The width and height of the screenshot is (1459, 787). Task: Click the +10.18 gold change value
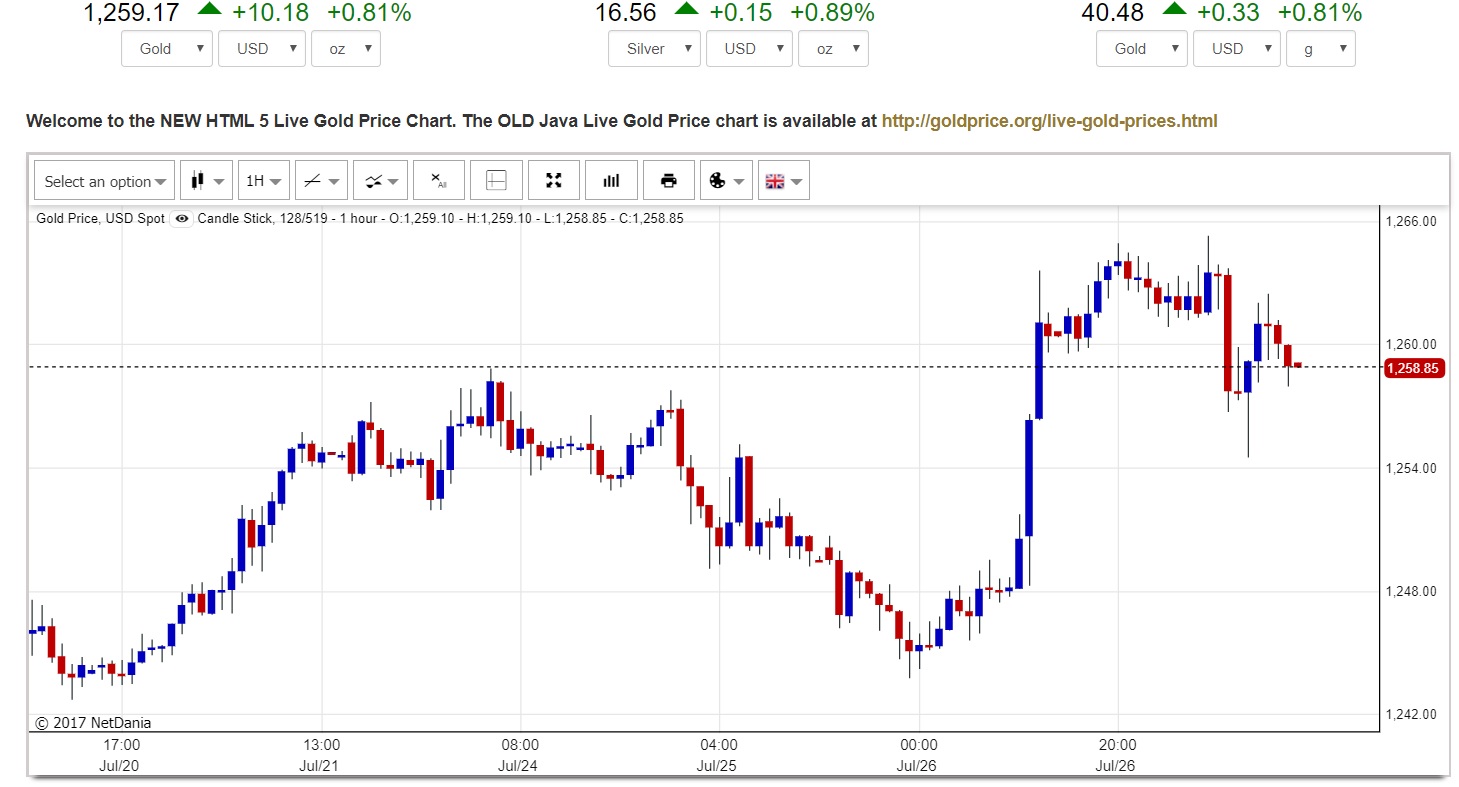(x=270, y=13)
